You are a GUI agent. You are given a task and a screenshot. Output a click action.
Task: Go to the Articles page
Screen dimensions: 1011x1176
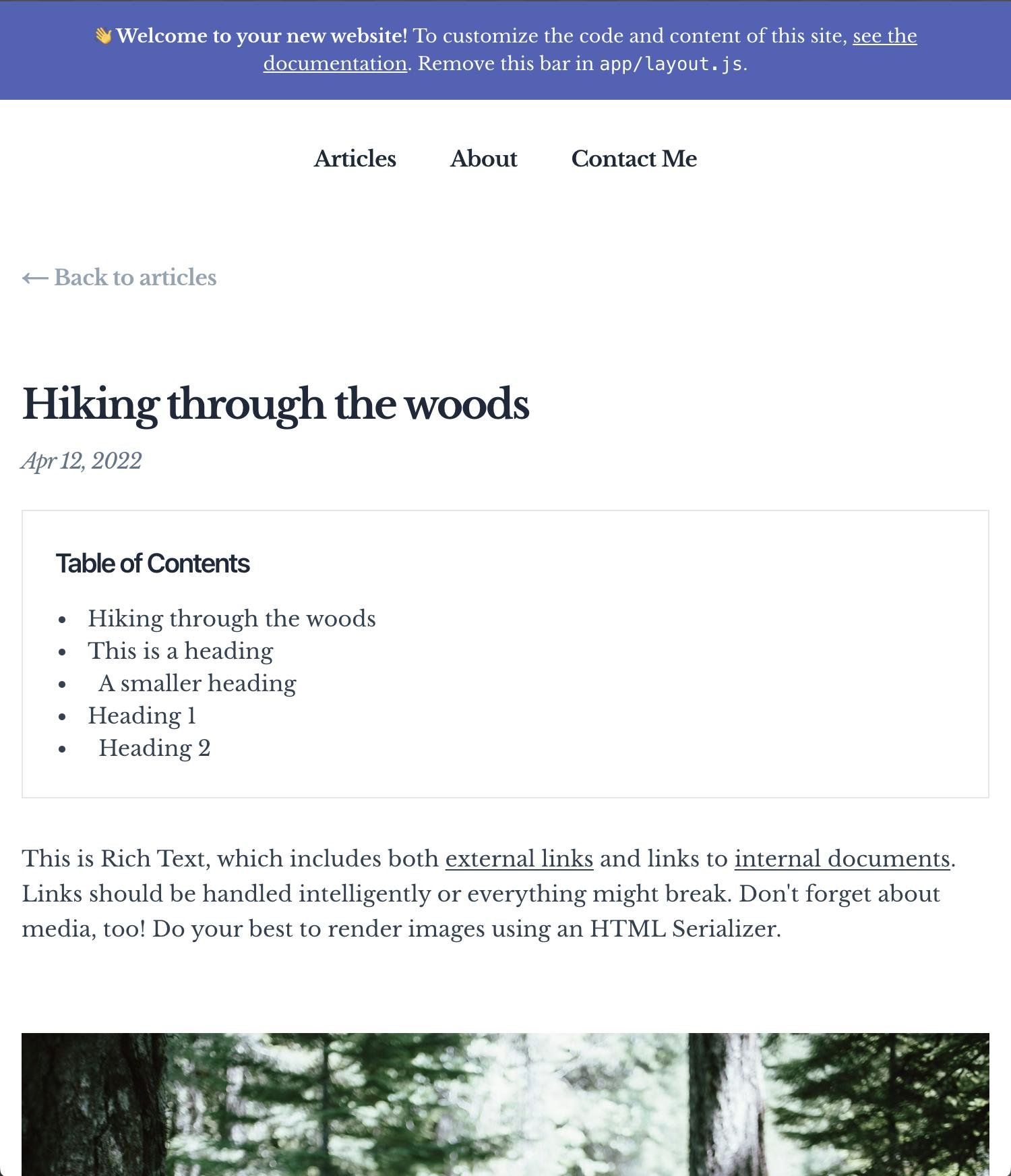click(x=355, y=158)
